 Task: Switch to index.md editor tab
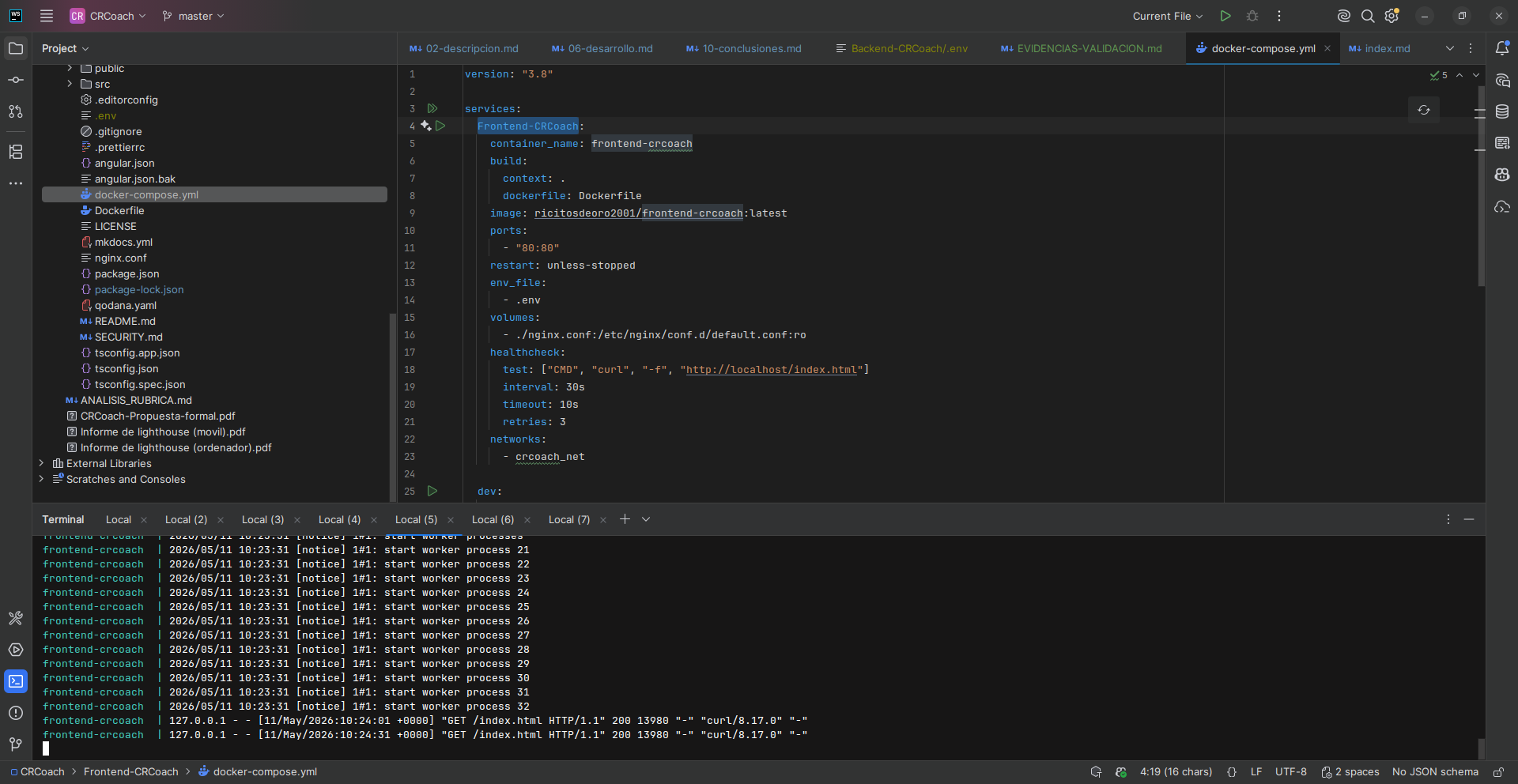point(1380,48)
